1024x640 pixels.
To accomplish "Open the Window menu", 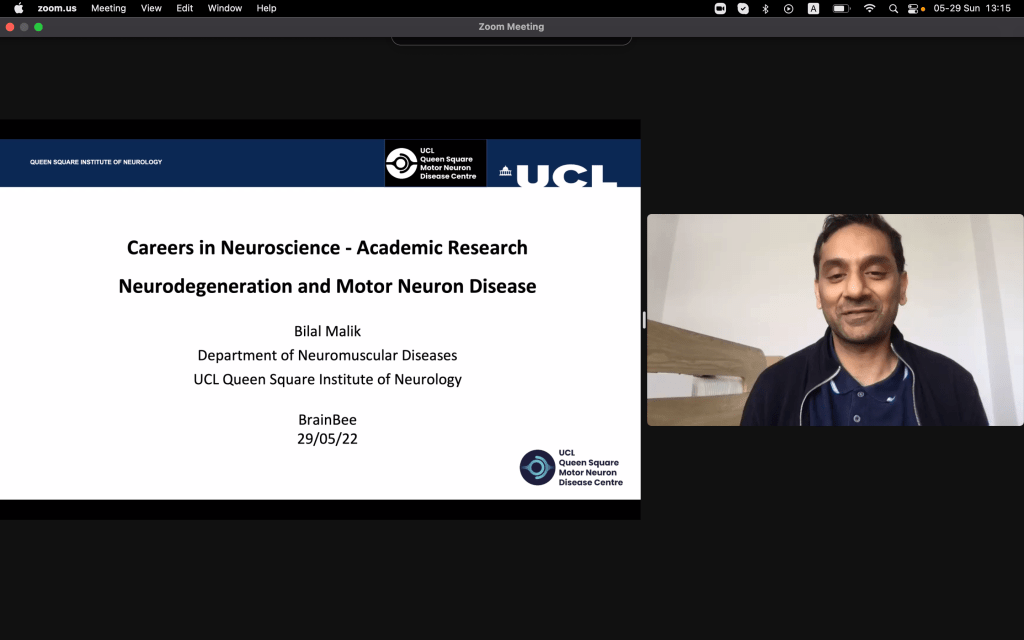I will click(x=225, y=8).
